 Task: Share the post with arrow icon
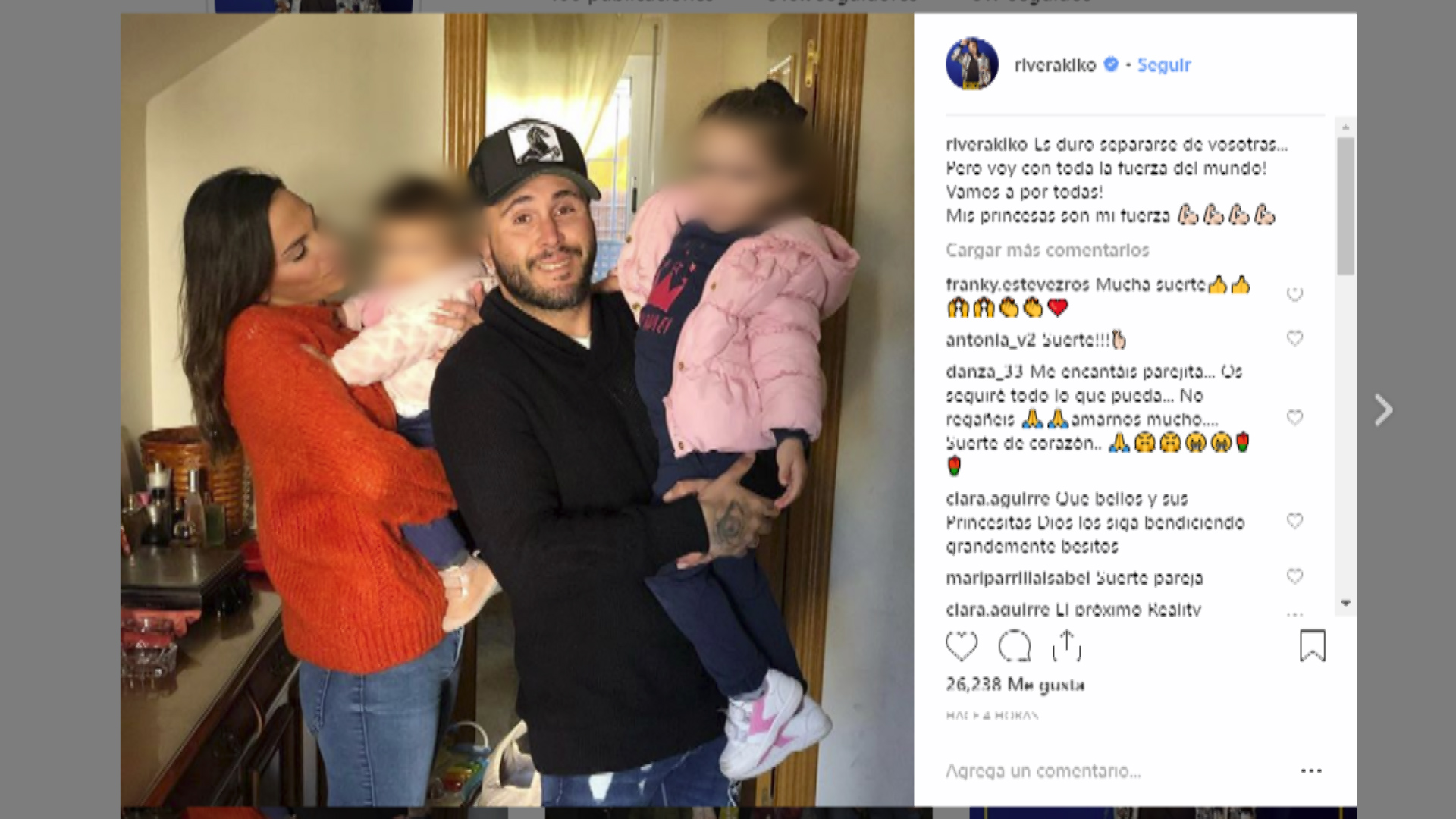pos(1066,645)
